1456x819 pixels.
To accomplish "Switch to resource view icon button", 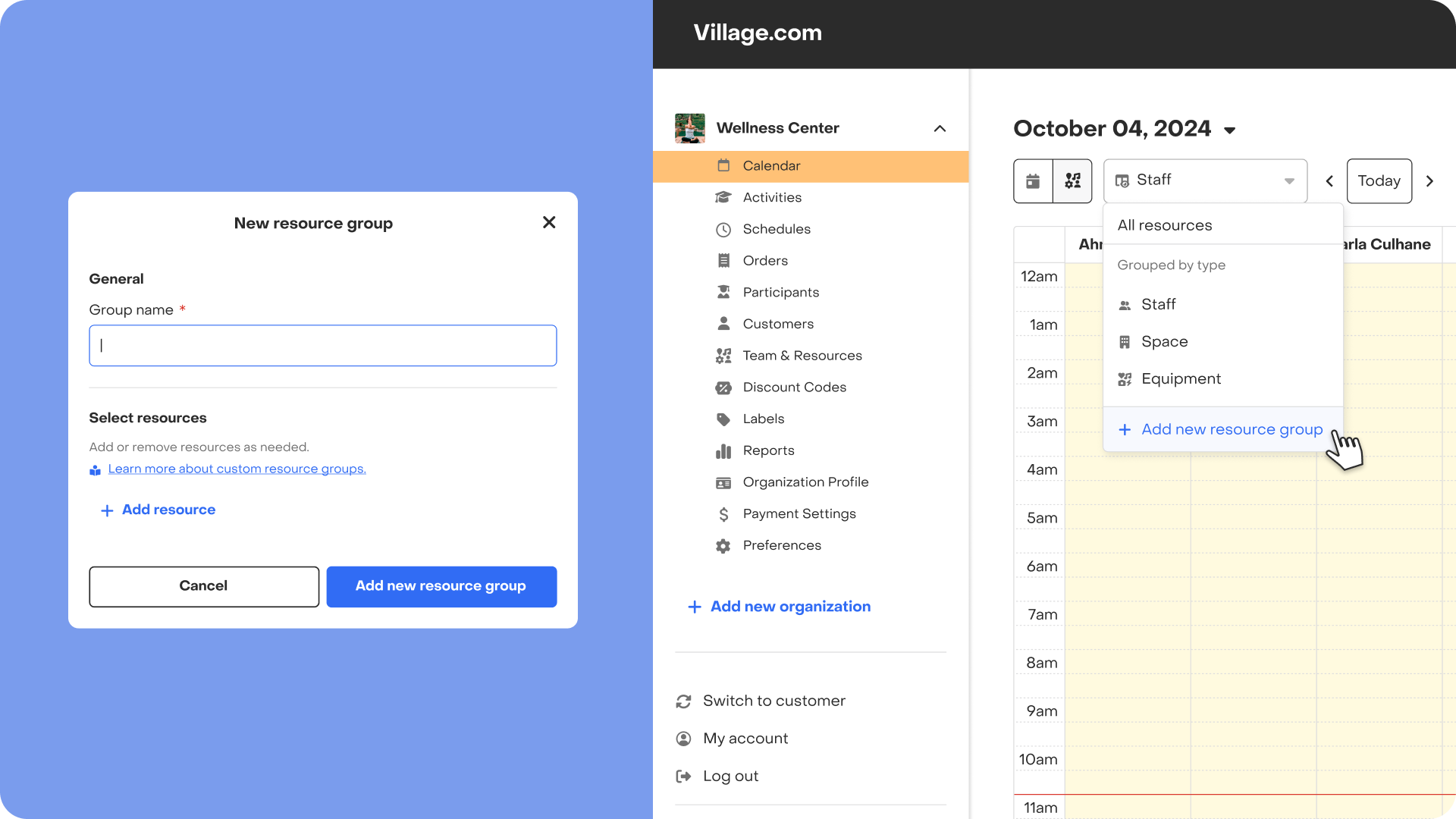I will coord(1072,181).
